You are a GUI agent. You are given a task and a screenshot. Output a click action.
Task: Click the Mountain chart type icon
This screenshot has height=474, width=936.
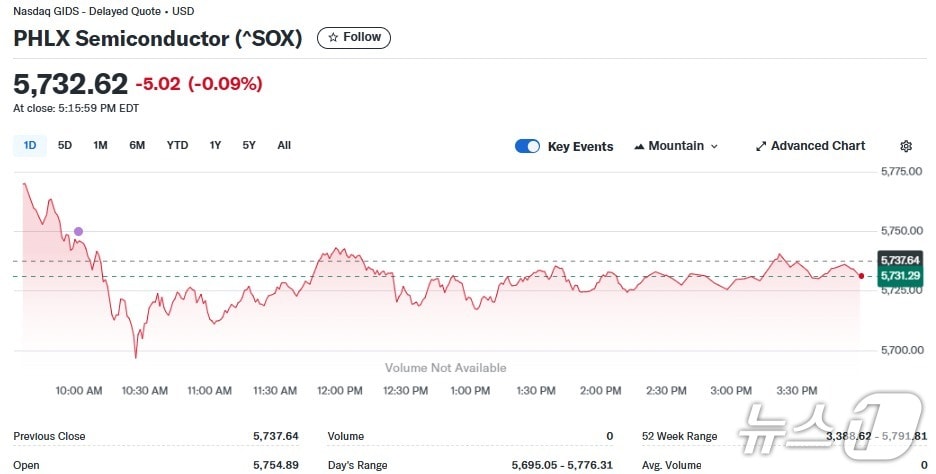pyautogui.click(x=639, y=146)
